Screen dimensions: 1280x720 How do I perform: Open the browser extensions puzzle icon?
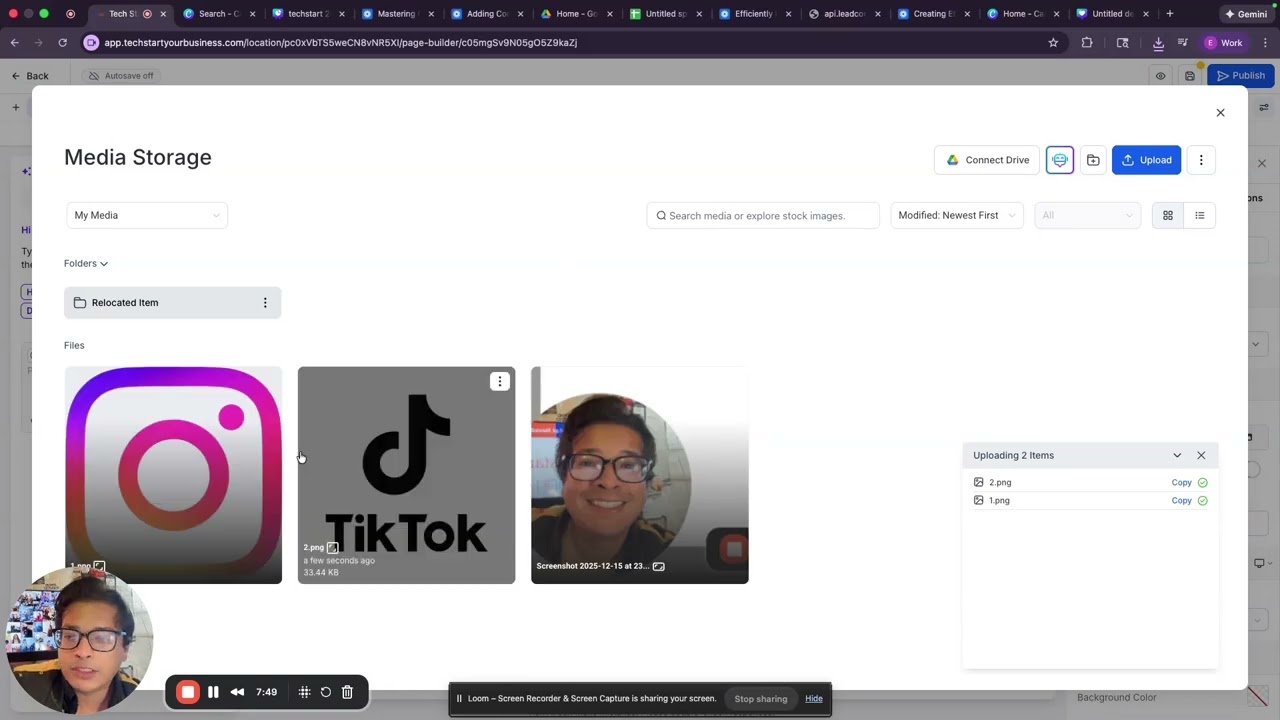pos(1087,43)
